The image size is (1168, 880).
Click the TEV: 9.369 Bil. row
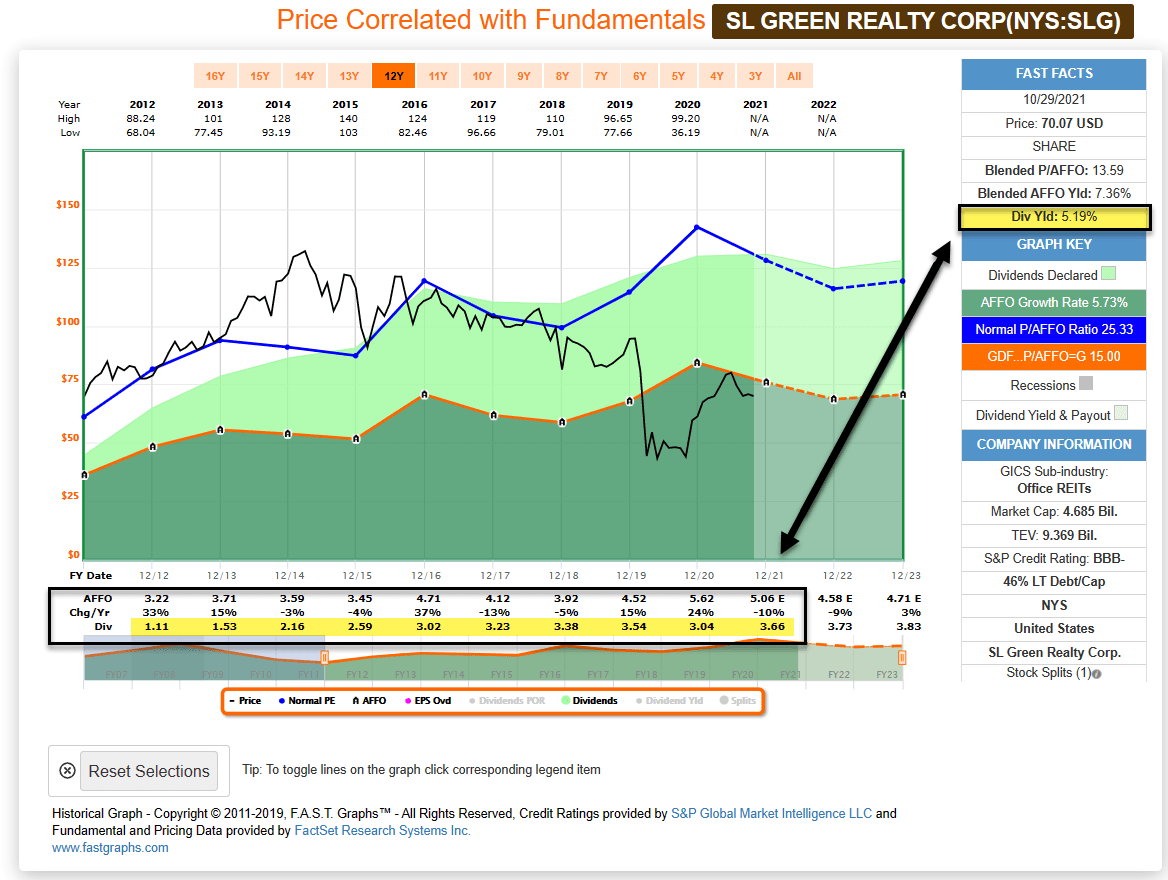tap(1053, 536)
